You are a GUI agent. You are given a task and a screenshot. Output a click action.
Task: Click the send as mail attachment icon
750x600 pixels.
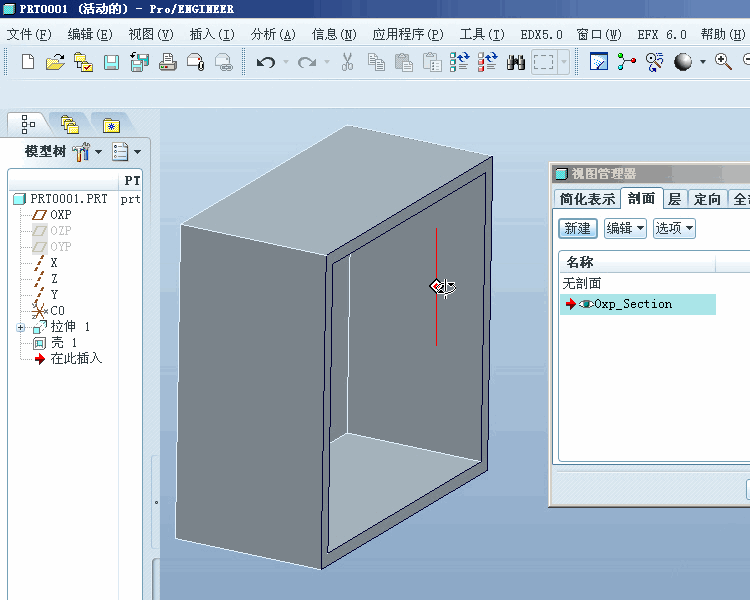[196, 62]
